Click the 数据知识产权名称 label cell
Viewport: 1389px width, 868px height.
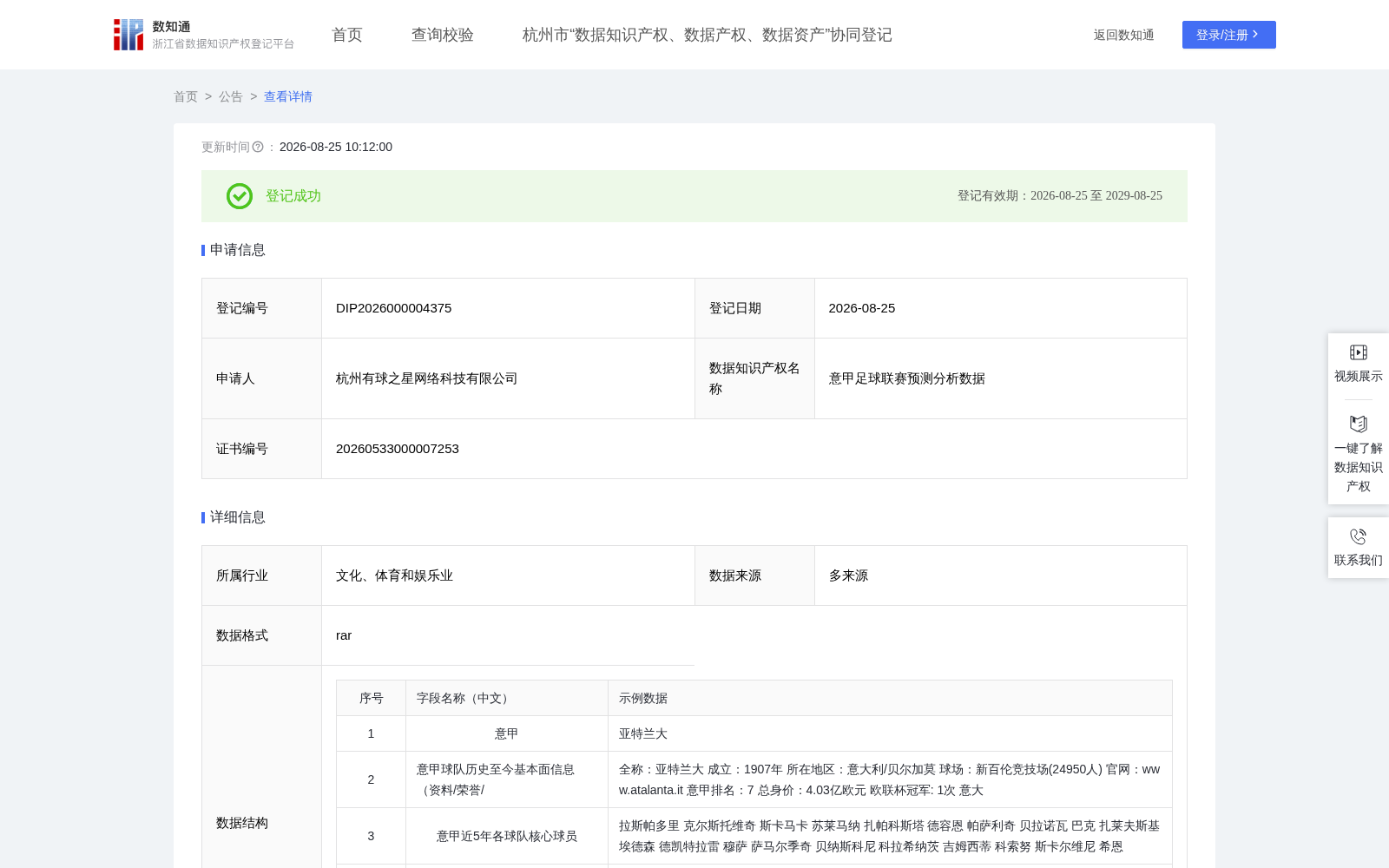click(x=754, y=378)
